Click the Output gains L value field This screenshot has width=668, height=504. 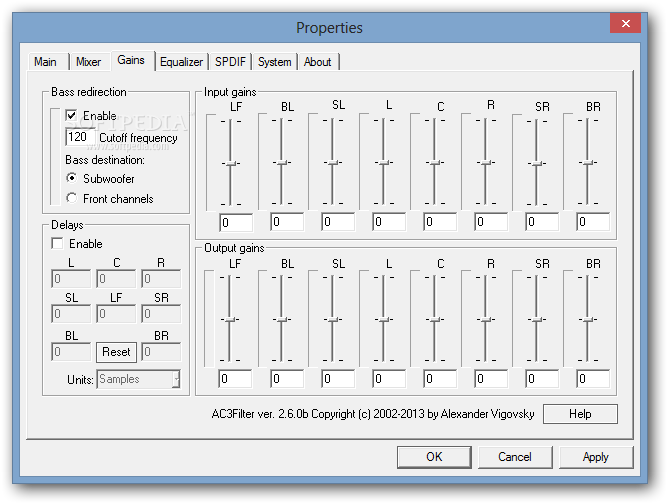tap(389, 379)
